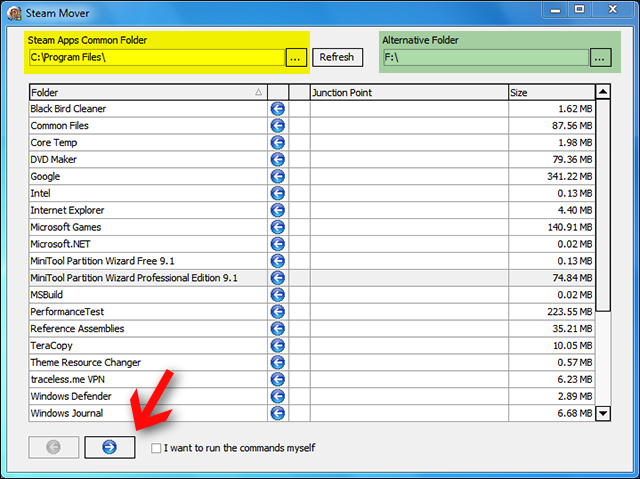This screenshot has height=479, width=640.
Task: Minimize the Steam Mover window
Action: tap(556, 9)
